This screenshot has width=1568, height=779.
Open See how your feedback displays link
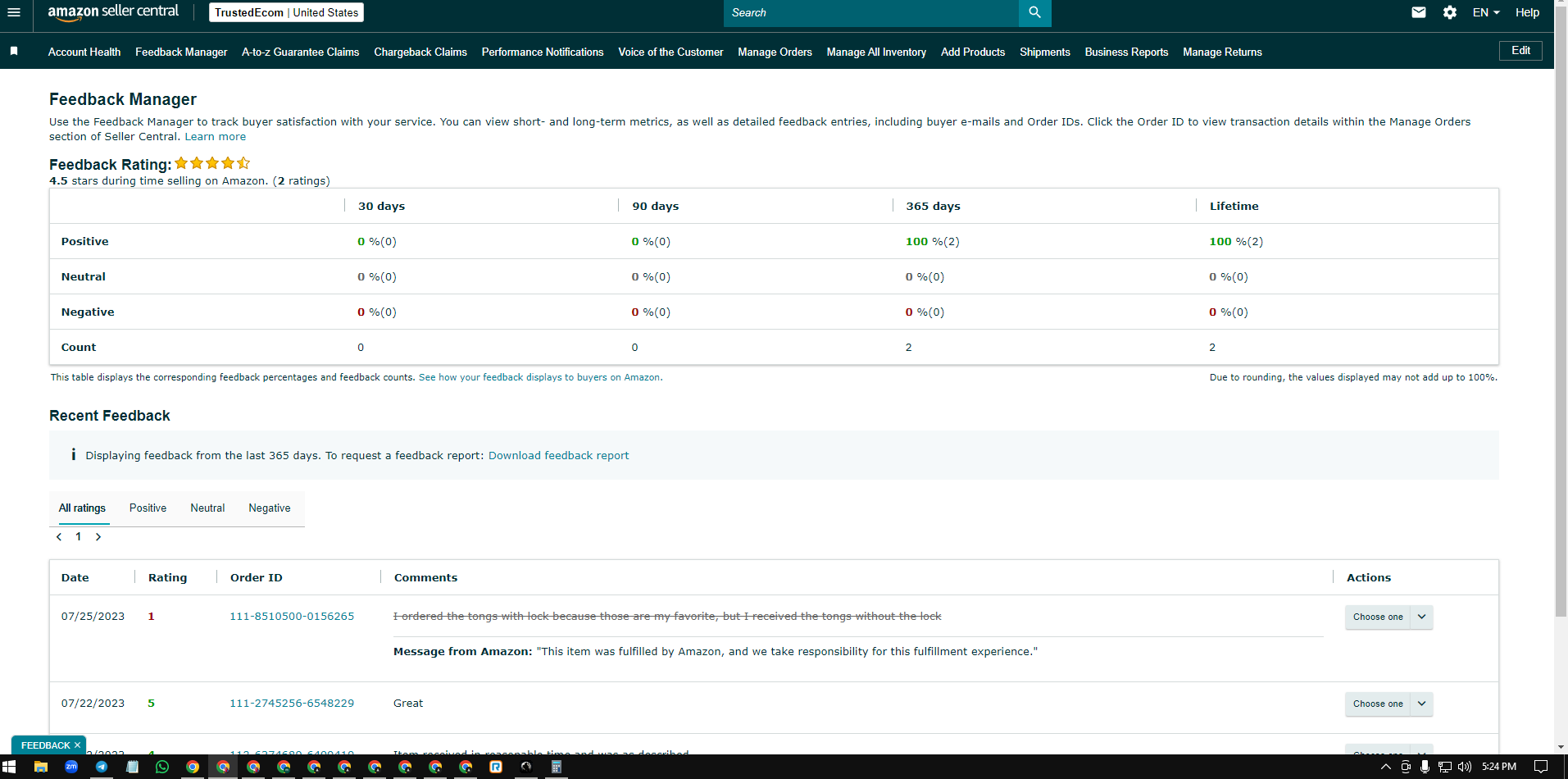point(540,377)
